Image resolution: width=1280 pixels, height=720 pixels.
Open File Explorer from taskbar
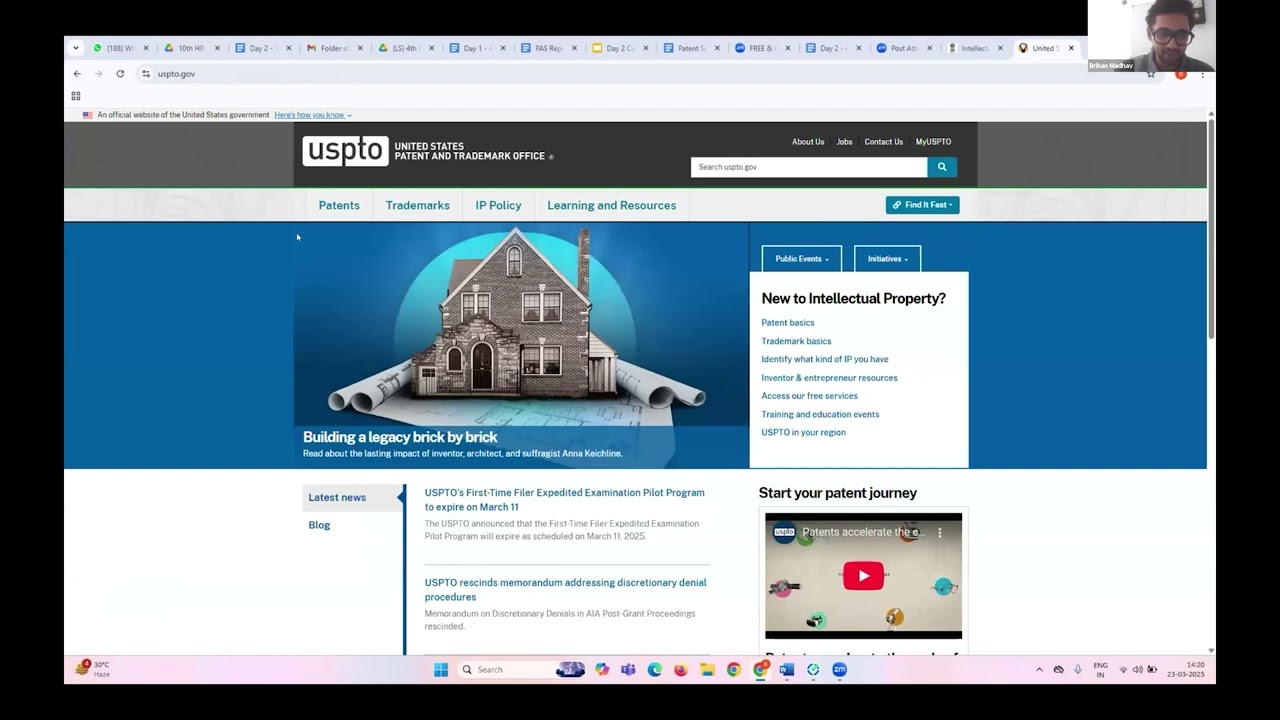point(707,670)
